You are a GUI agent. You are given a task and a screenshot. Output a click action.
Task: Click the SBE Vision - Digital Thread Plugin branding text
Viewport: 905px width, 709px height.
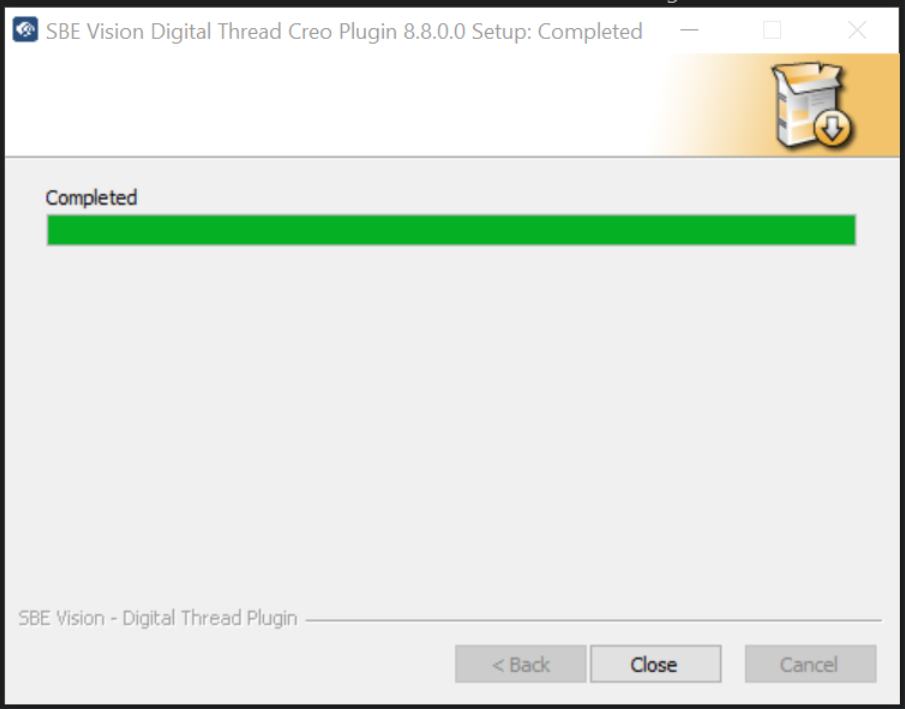(158, 618)
